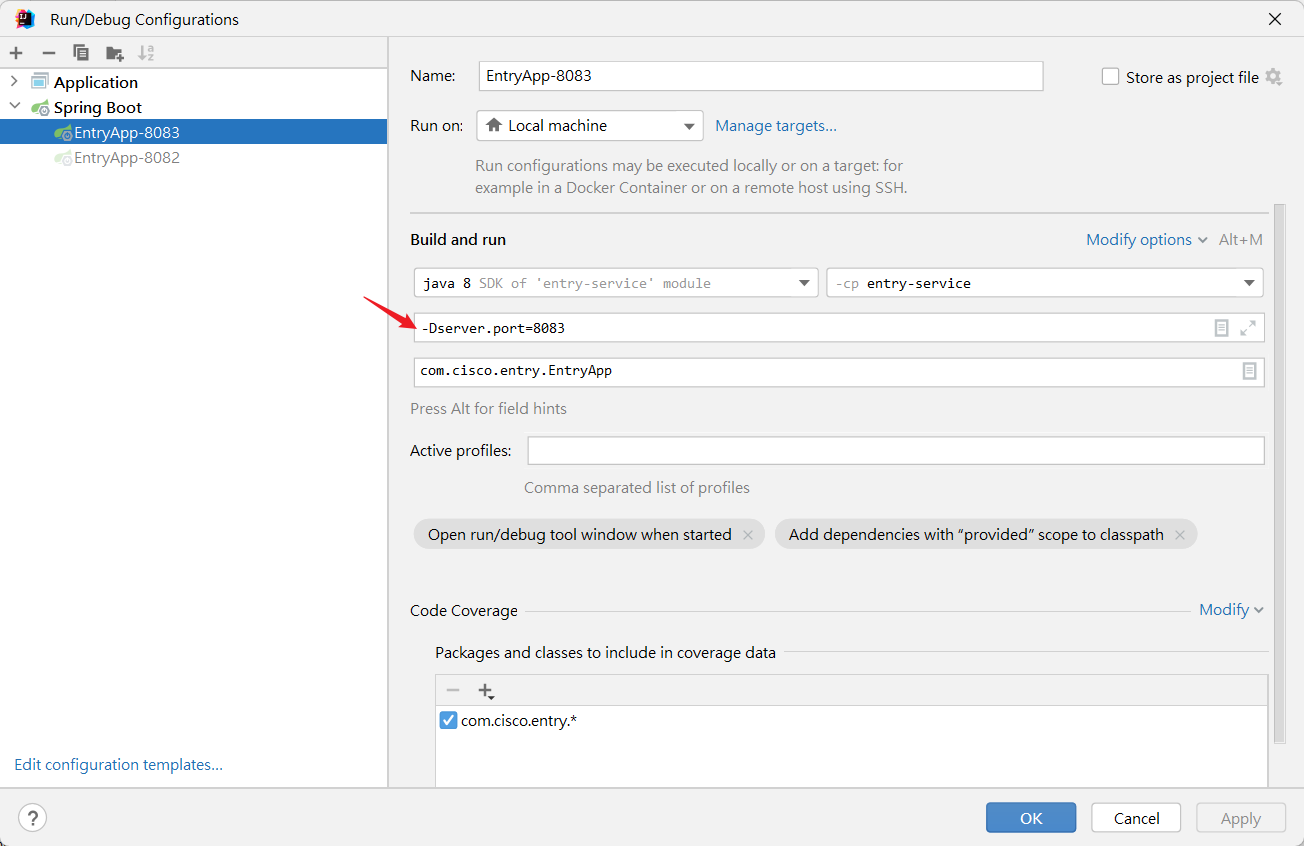Click the home icon in Run on dropdown
The width and height of the screenshot is (1304, 846).
coord(493,125)
